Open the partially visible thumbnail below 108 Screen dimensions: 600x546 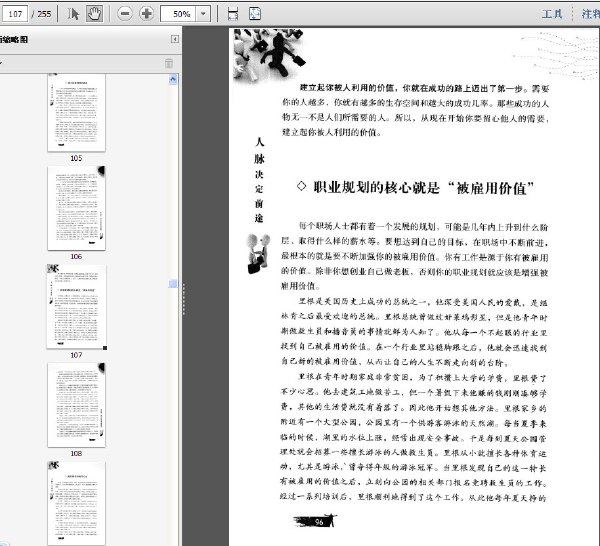pyautogui.click(x=76, y=503)
